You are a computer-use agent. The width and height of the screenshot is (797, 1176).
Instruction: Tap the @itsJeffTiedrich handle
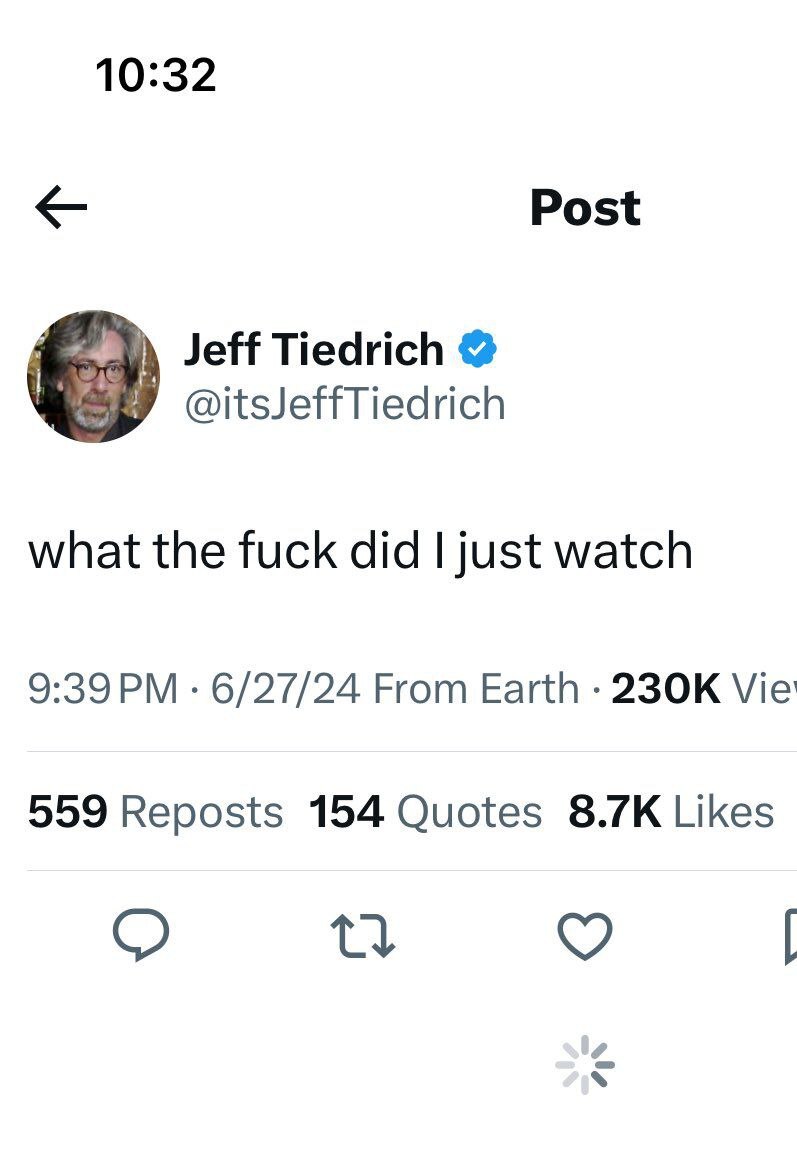pos(345,404)
